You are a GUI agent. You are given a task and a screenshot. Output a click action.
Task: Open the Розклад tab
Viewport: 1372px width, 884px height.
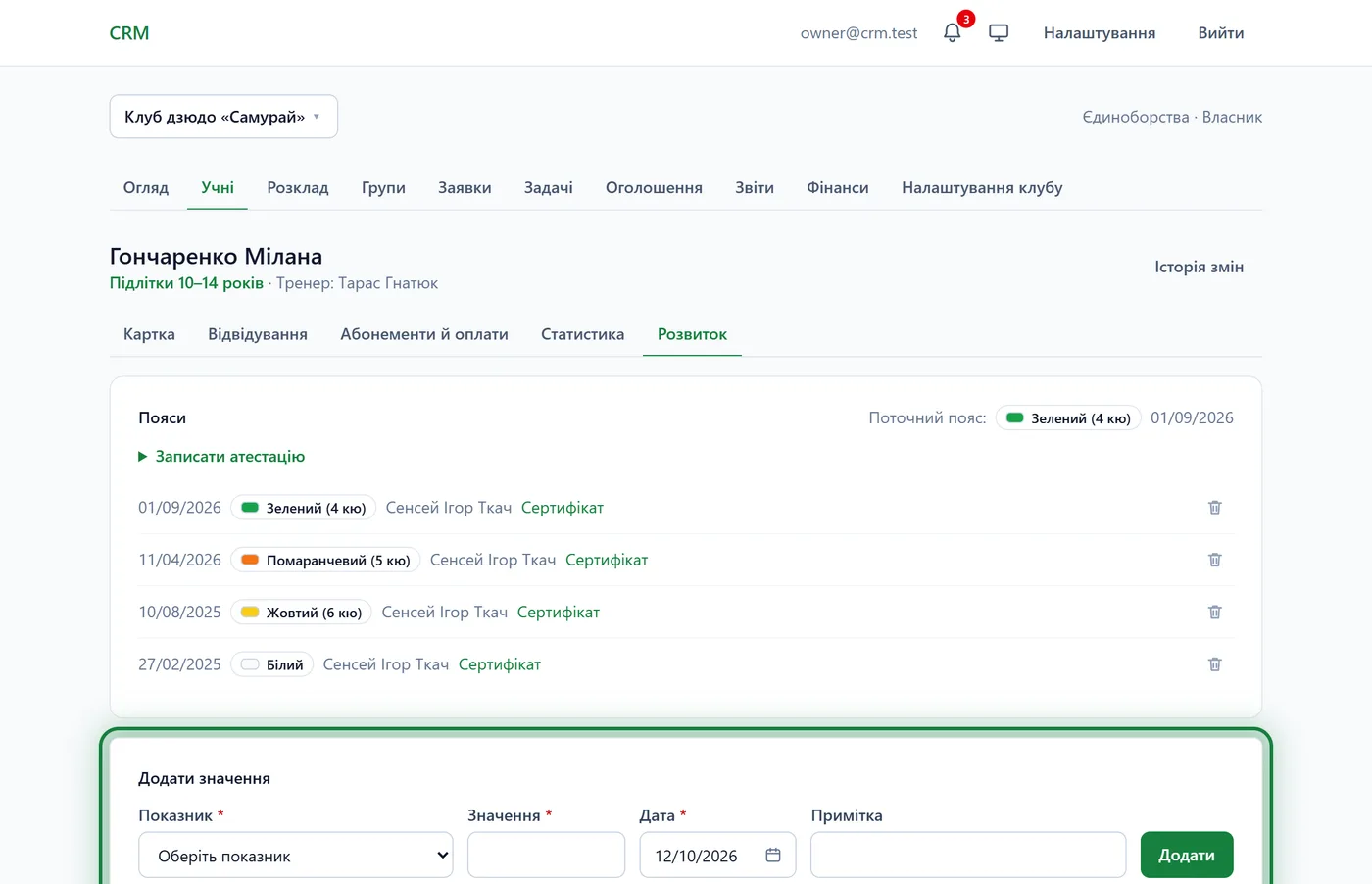(298, 188)
